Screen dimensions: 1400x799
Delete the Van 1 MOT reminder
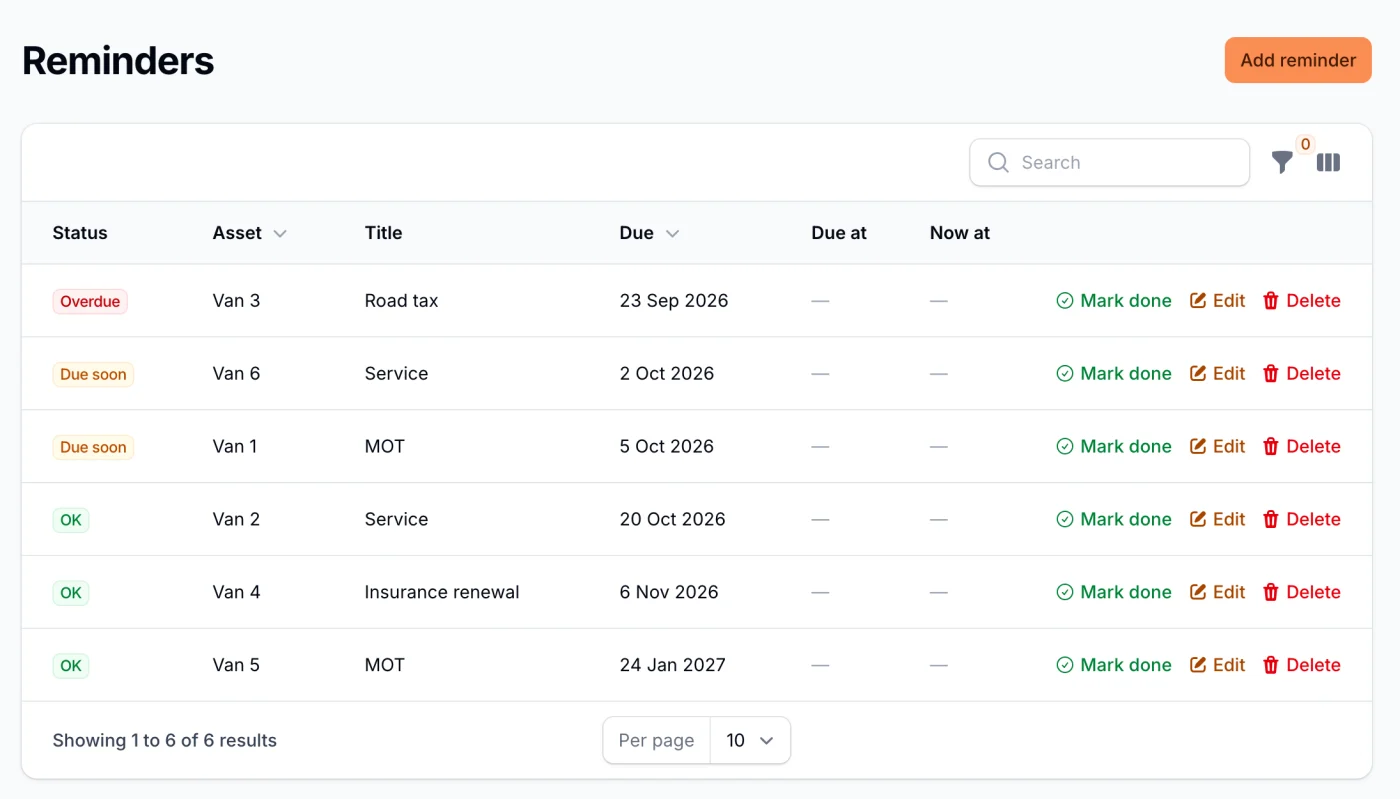pos(1301,447)
